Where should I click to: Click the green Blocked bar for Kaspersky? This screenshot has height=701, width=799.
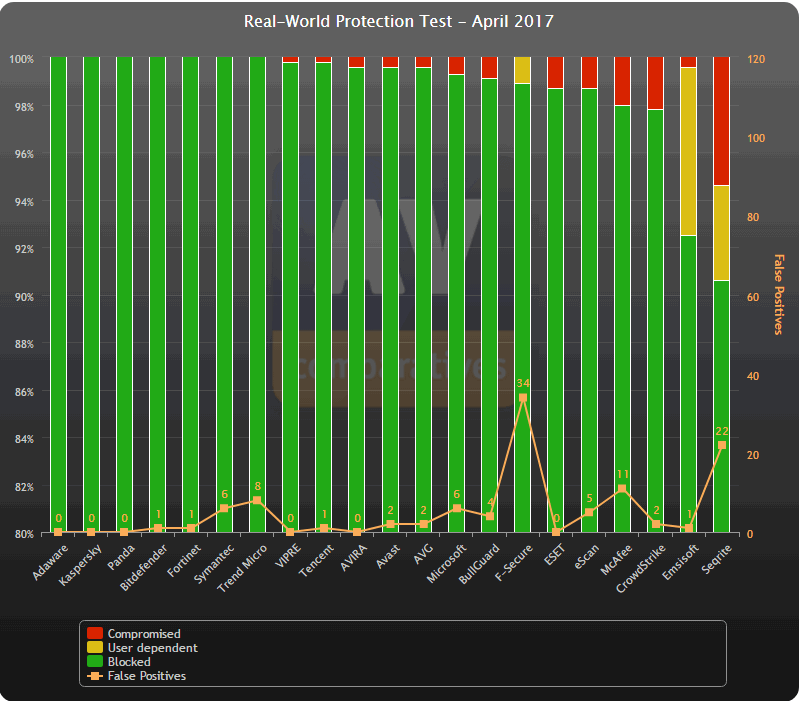click(91, 294)
